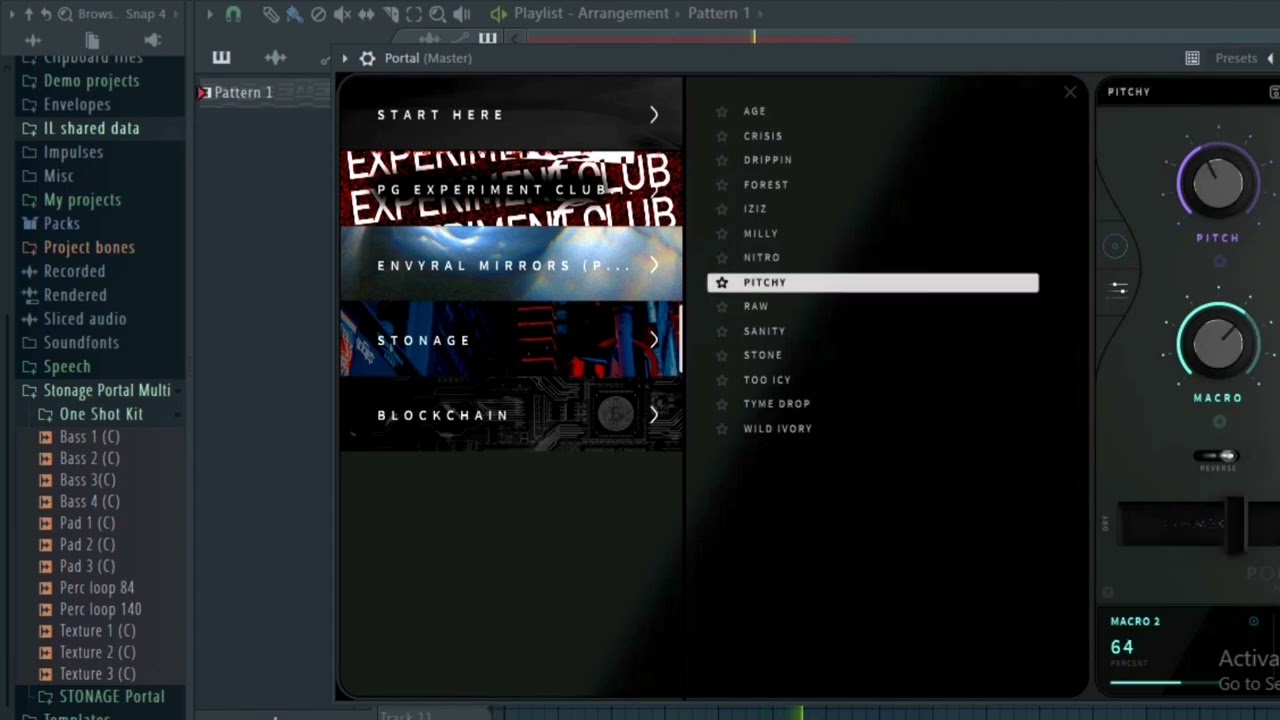Toggle the REVERSE switch in Portal
This screenshot has width=1280, height=720.
[x=1217, y=456]
